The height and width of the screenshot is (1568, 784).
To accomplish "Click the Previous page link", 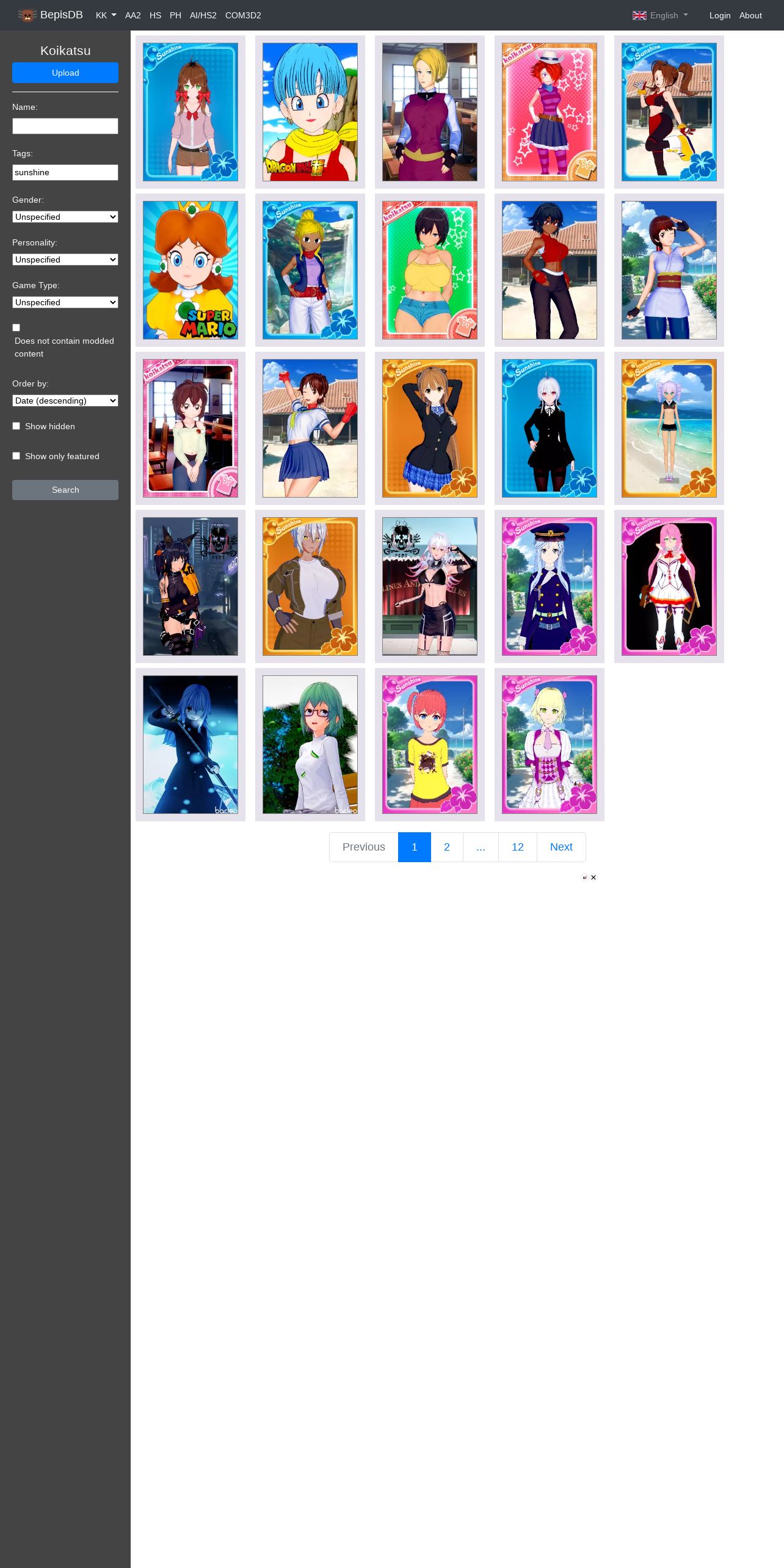I will click(364, 847).
